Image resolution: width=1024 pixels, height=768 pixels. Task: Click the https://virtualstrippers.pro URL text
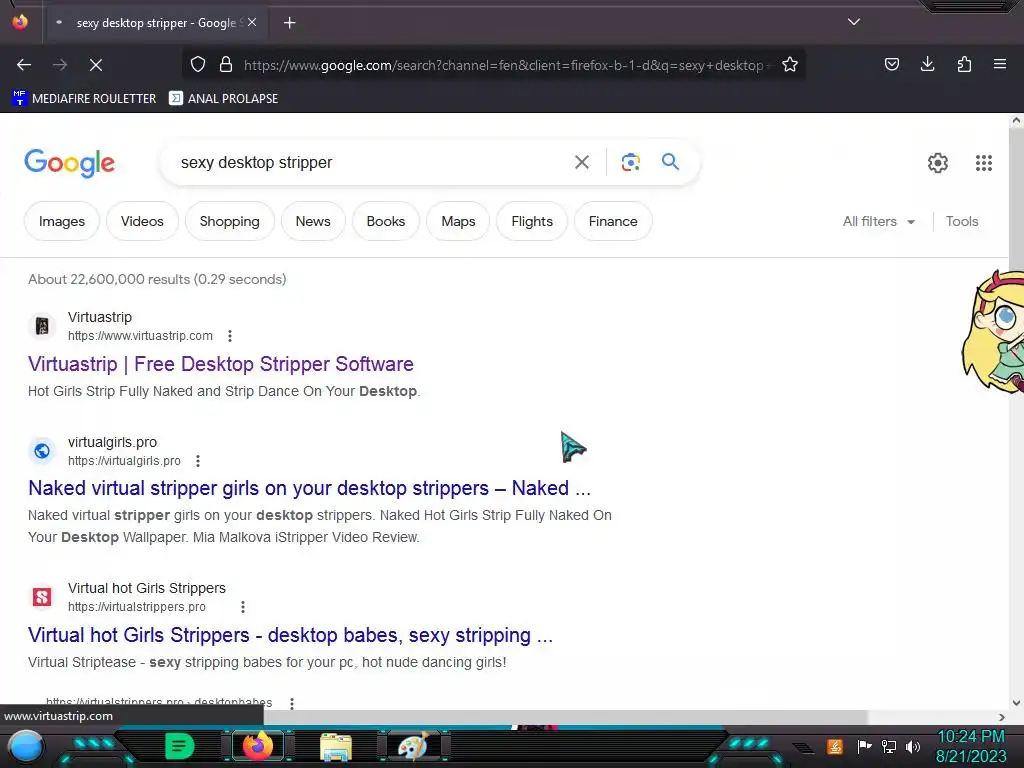point(136,607)
